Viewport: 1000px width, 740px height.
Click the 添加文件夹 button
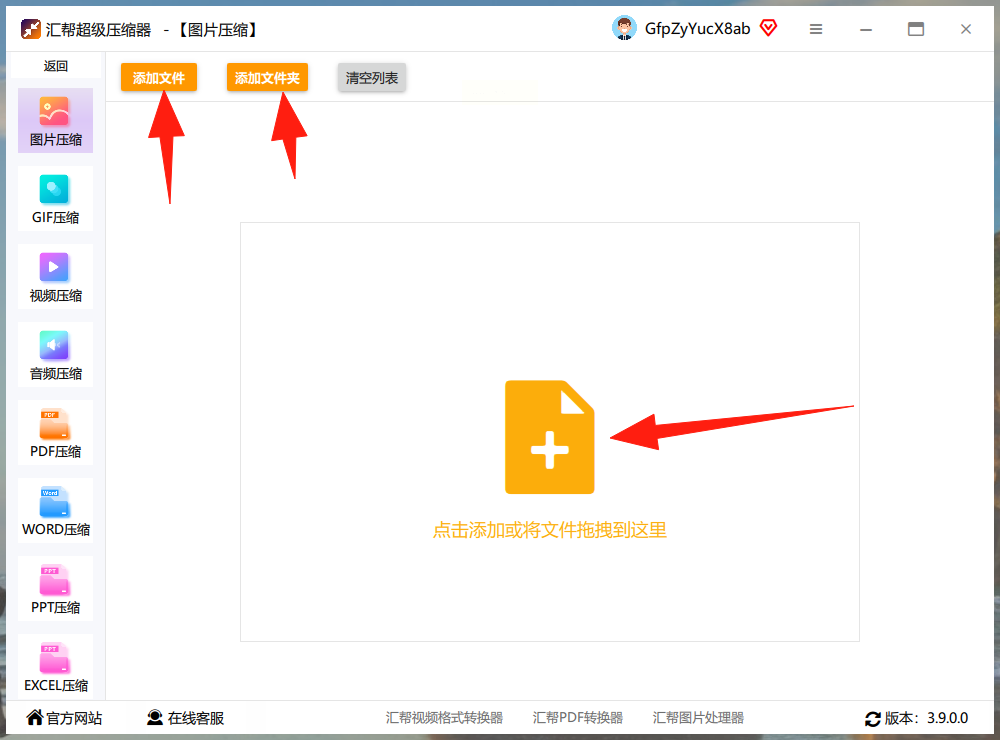tap(267, 78)
